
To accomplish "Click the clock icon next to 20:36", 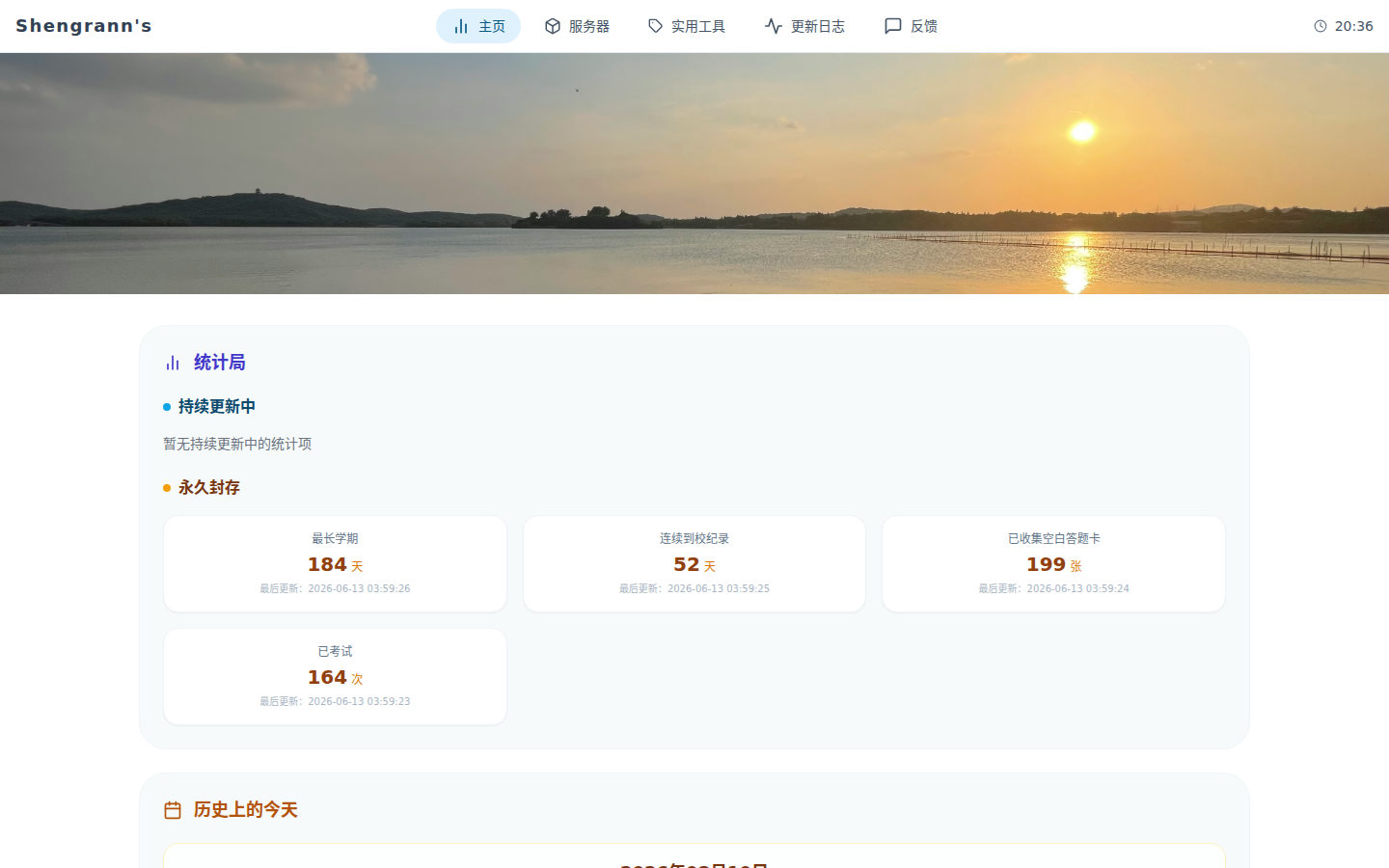I will tap(1321, 26).
